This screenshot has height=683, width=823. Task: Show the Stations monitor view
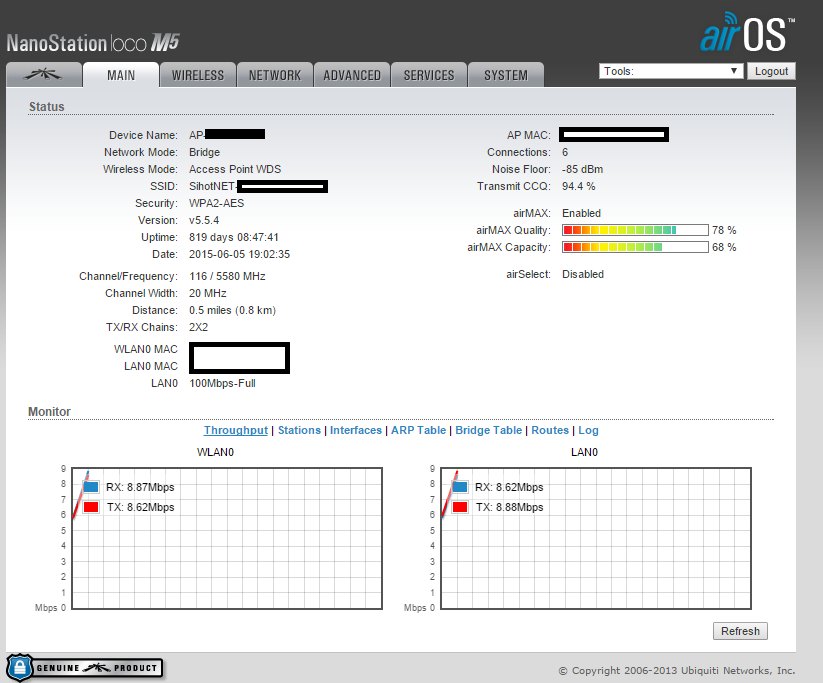pyautogui.click(x=299, y=430)
